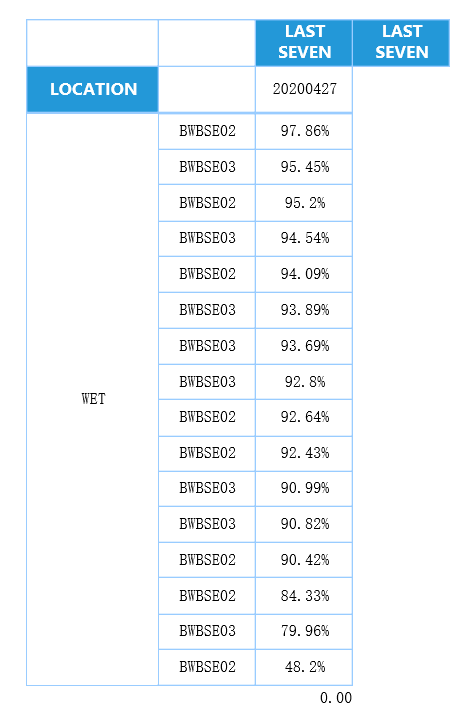Select the lowest 48.2% cell

coord(304,667)
